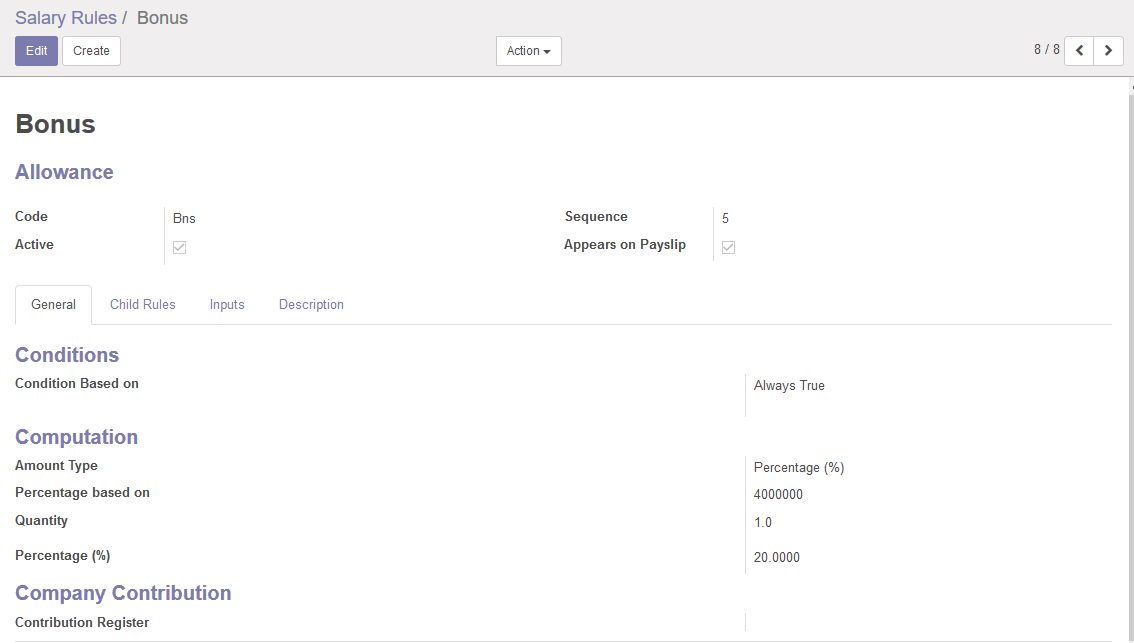Click the Sequence value 5
The height and width of the screenshot is (643, 1134).
pos(725,218)
